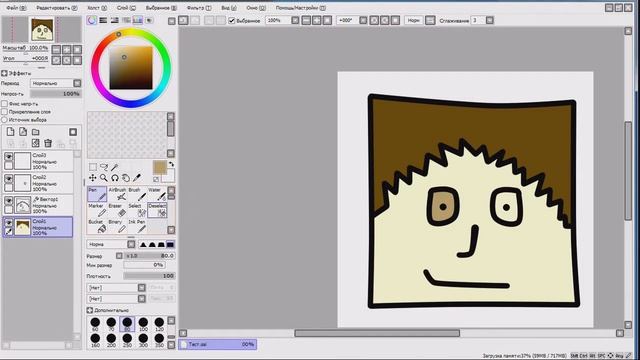The height and width of the screenshot is (360, 640).
Task: Click the foreground color swatch
Action: point(159,167)
